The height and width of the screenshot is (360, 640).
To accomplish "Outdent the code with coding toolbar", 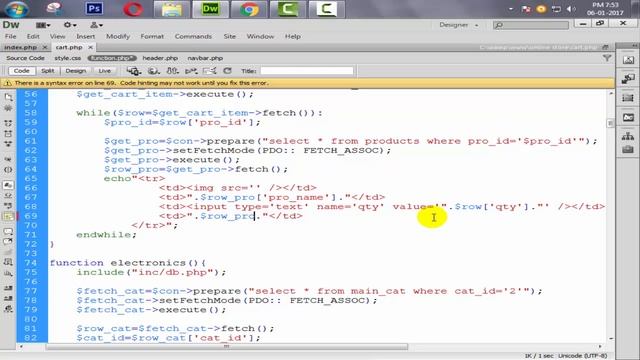I will tap(8, 298).
